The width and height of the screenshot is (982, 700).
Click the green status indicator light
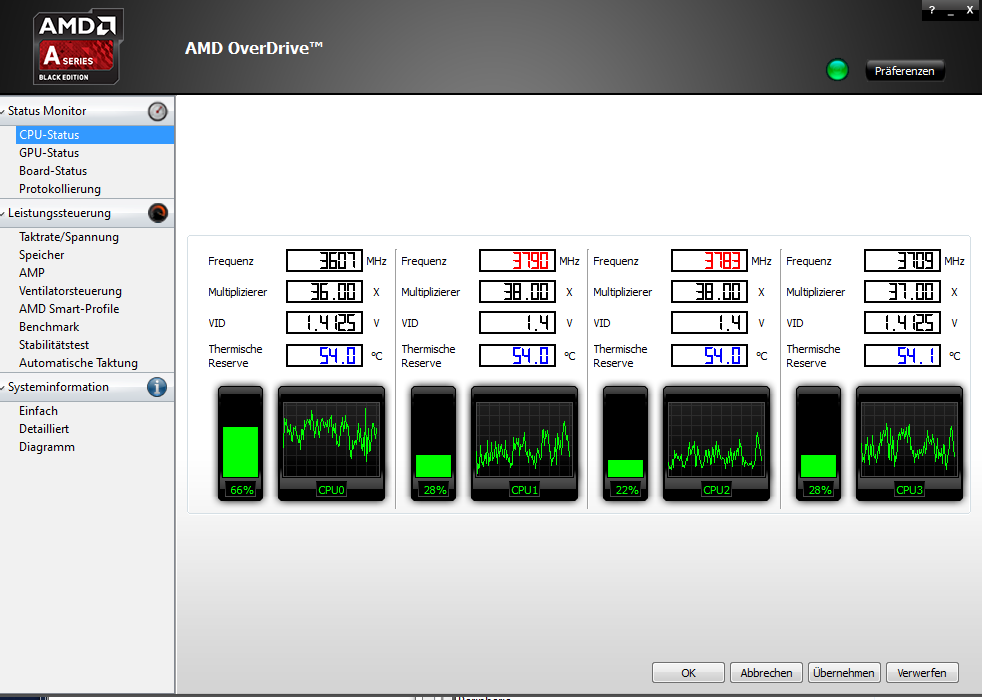tap(837, 70)
